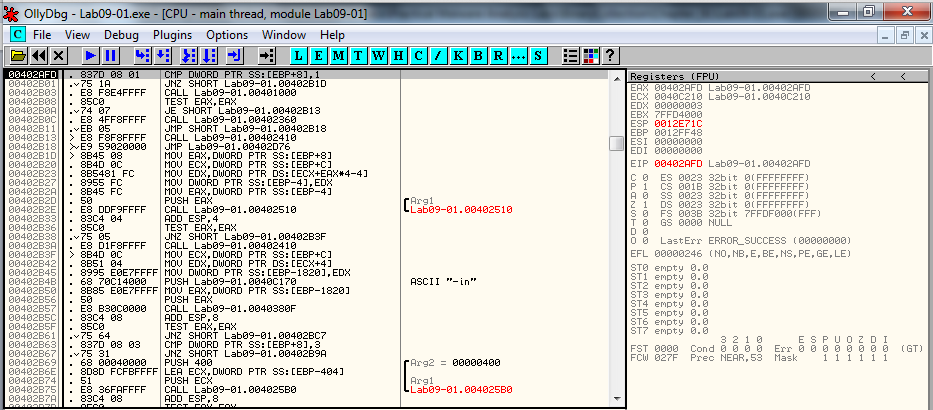This screenshot has width=933, height=410.
Task: Click the Step into toolbar icon
Action: click(x=143, y=56)
